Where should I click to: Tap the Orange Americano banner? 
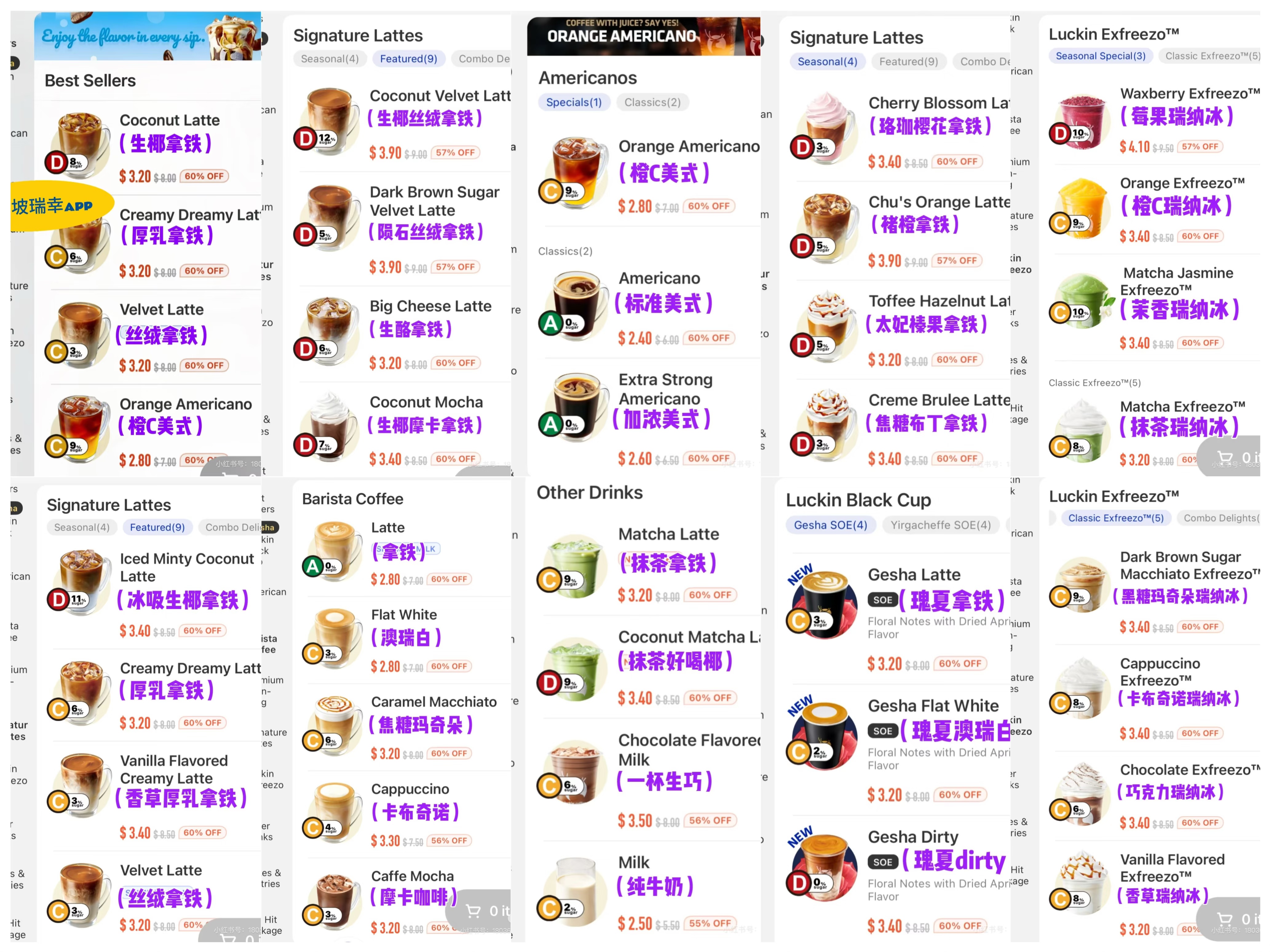[x=644, y=36]
